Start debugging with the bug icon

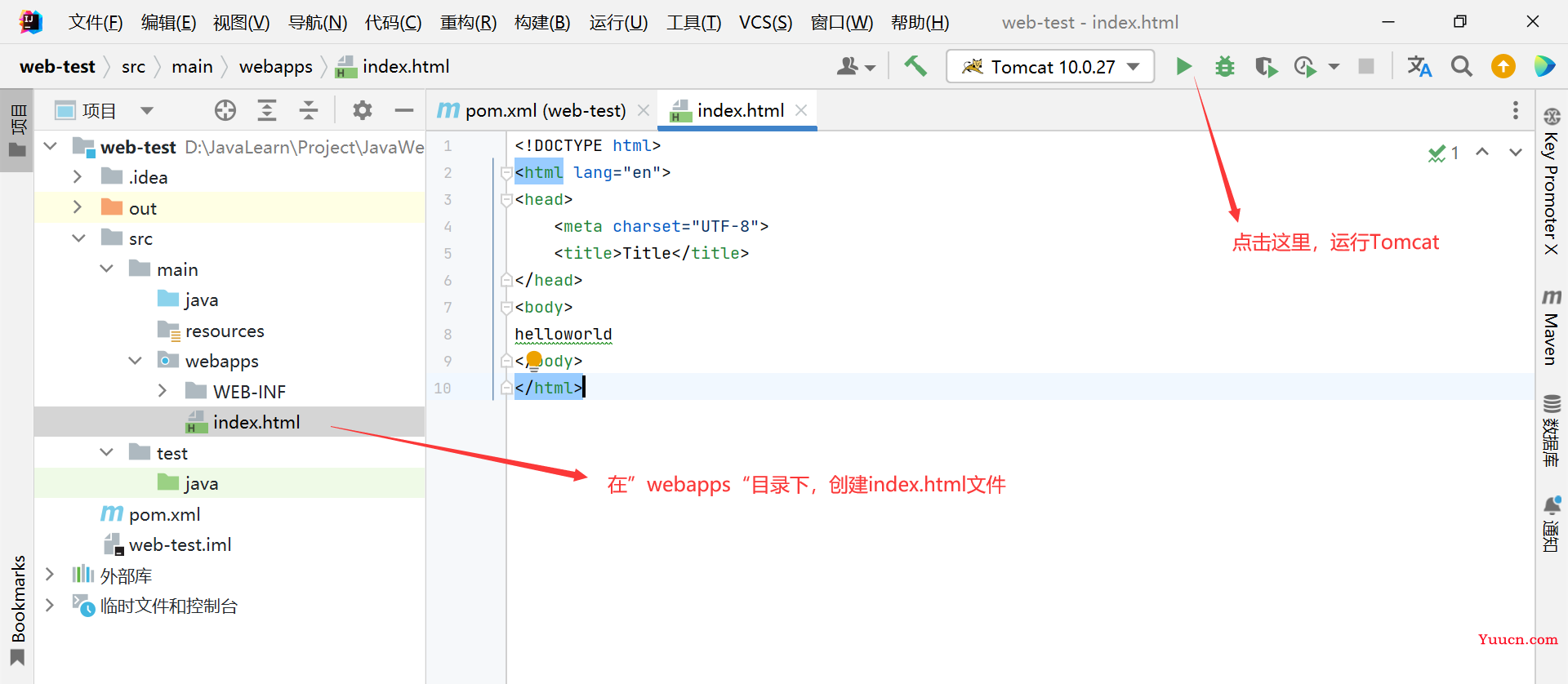pyautogui.click(x=1224, y=66)
